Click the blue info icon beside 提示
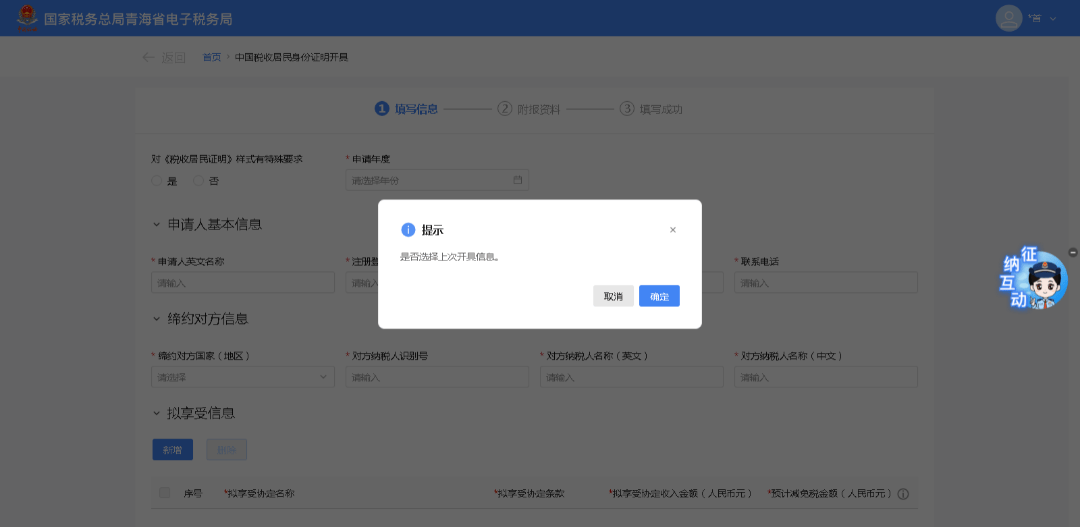Screen dimensions: 1080x527 point(408,230)
